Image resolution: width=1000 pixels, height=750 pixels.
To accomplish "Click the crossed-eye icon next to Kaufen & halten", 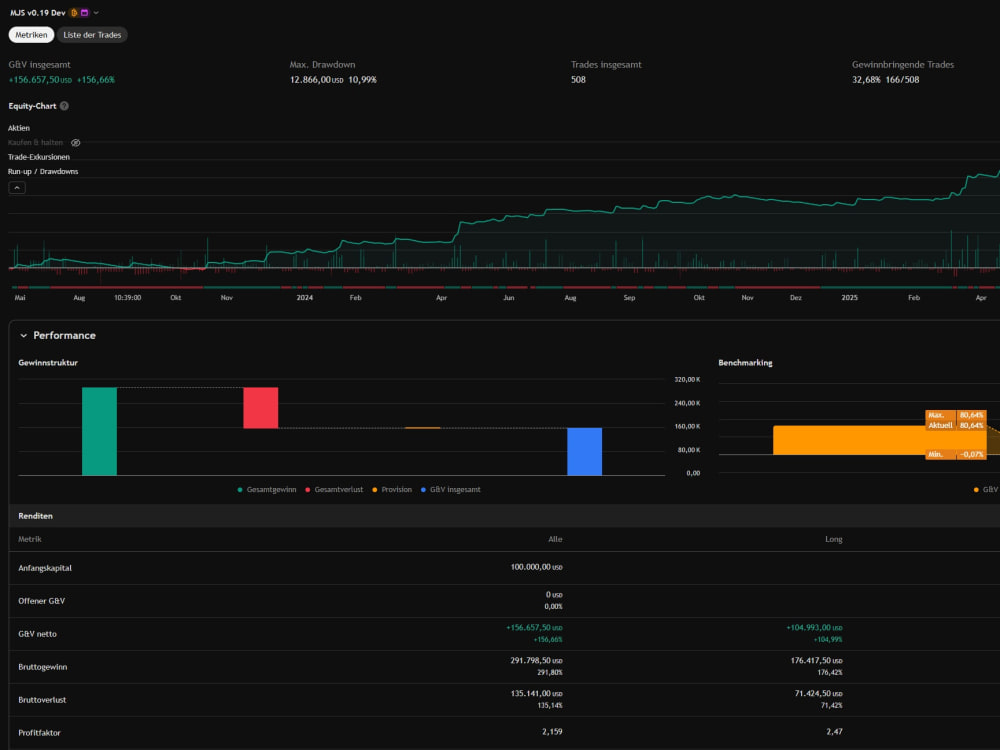I will pyautogui.click(x=76, y=143).
